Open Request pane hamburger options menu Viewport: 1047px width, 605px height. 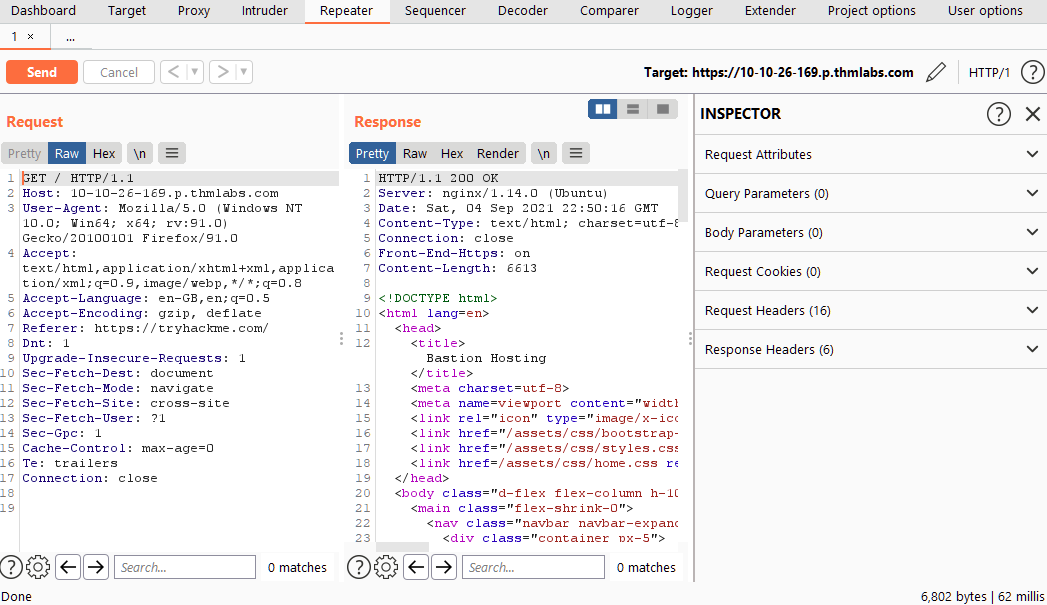coord(172,153)
